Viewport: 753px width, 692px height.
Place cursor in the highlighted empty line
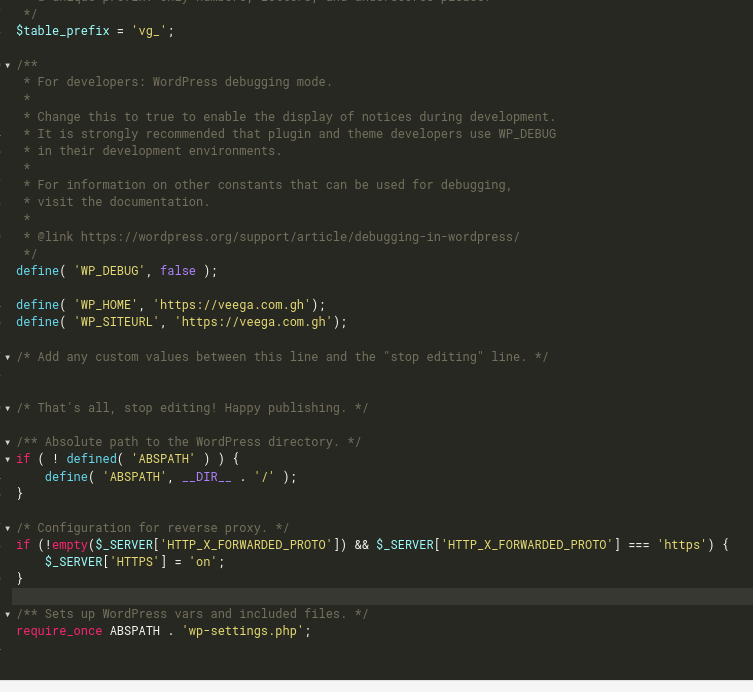380,596
